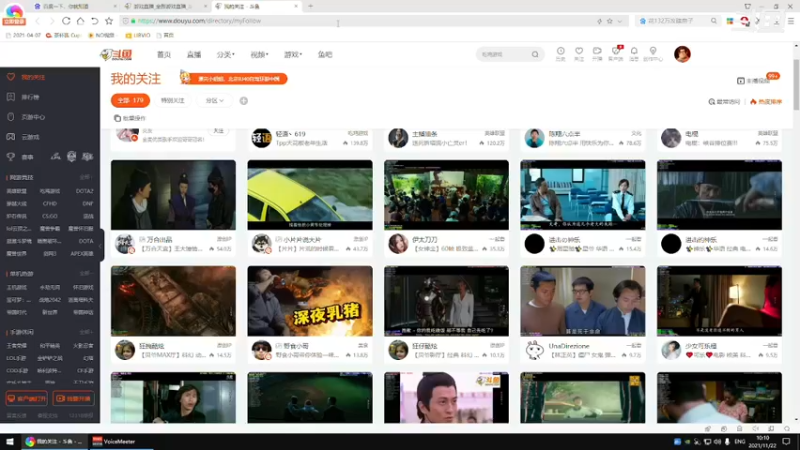Screen dimensions: 800x450
Task: Open the DOTA2 category link in sidebar
Action: (x=84, y=191)
